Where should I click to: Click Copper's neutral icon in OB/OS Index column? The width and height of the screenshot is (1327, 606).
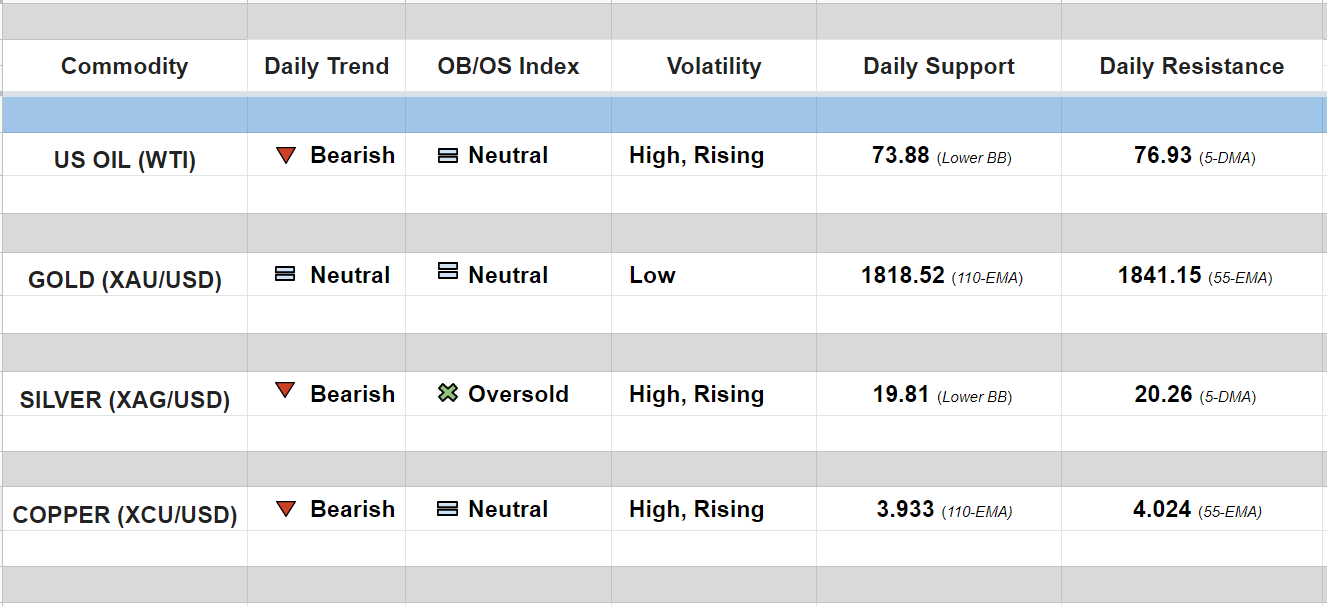(448, 509)
